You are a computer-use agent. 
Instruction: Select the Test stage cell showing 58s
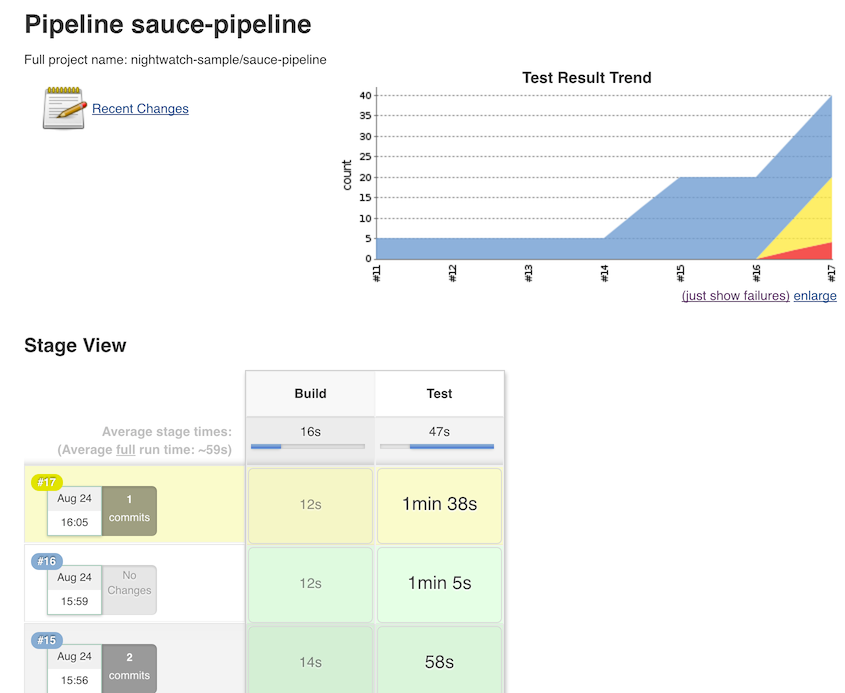pos(439,661)
